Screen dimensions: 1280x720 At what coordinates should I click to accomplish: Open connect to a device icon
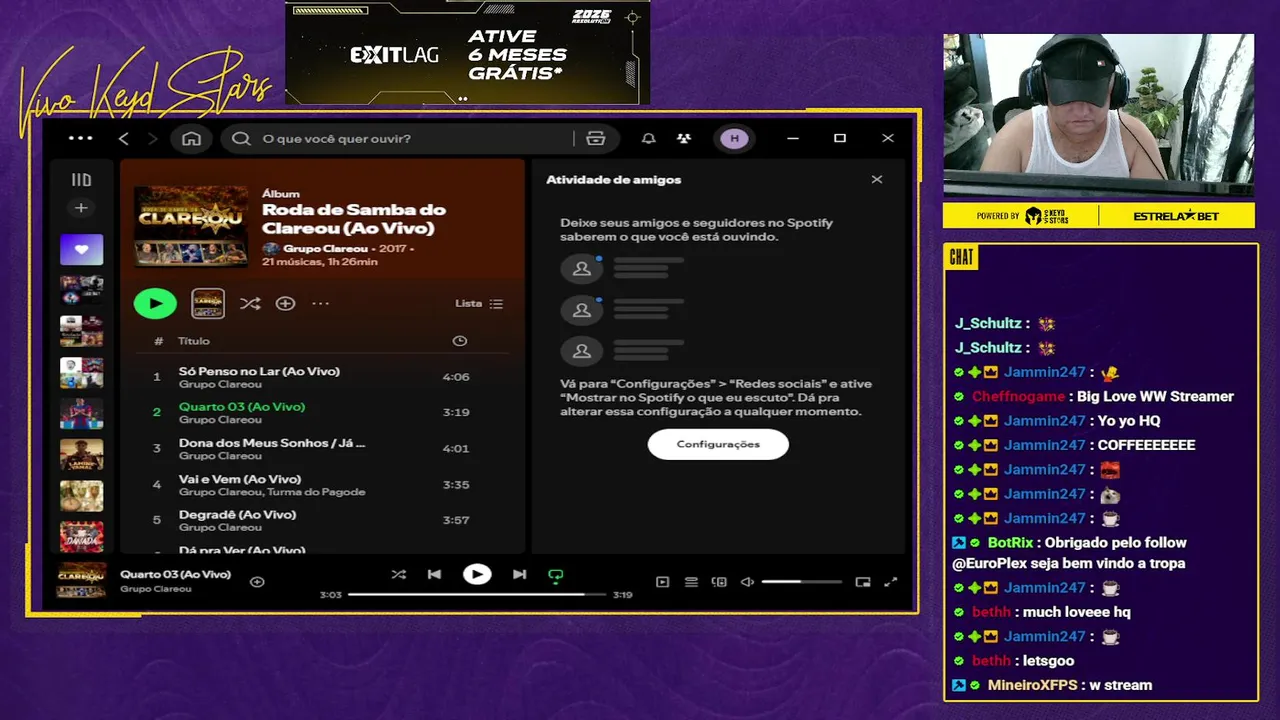click(719, 582)
